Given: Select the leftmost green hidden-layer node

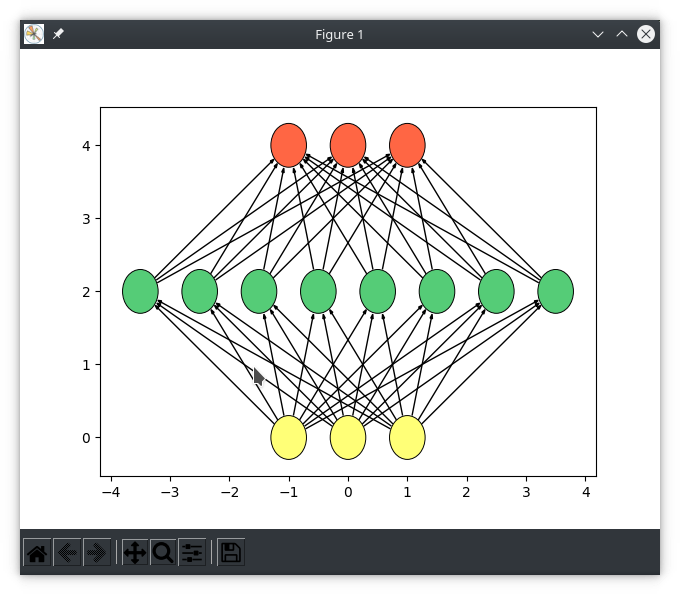Looking at the screenshot, I should pos(140,291).
